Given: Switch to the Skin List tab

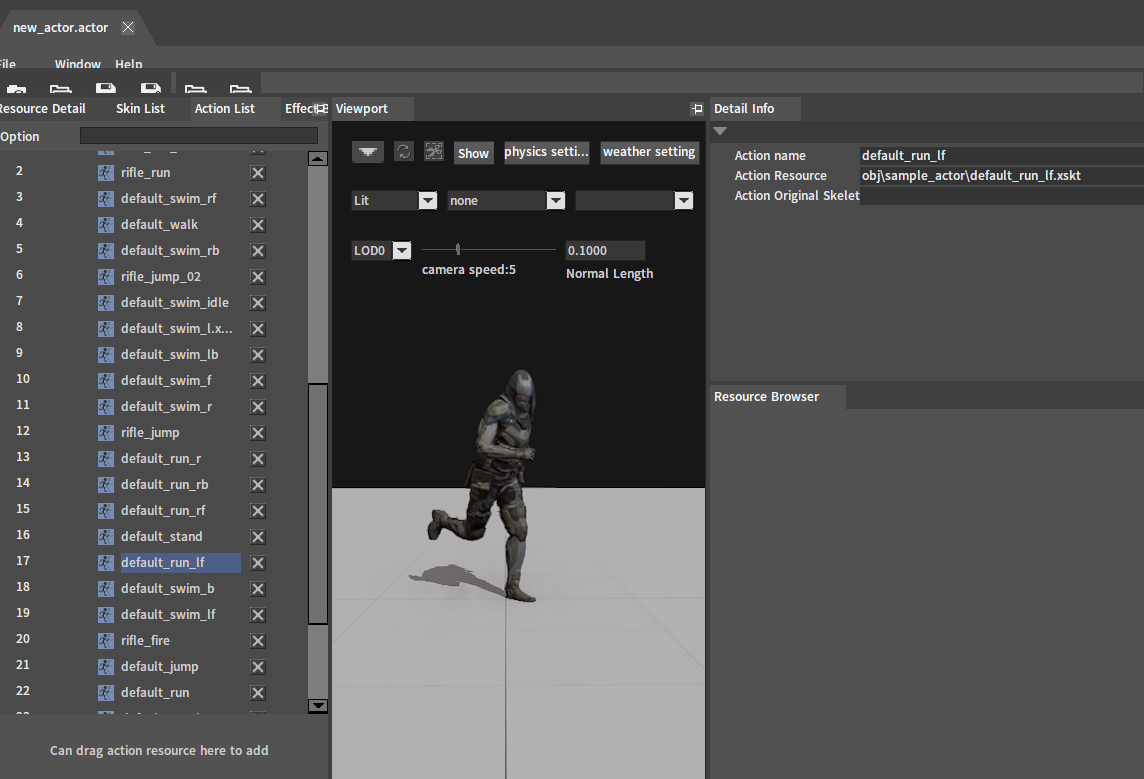Looking at the screenshot, I should click(140, 109).
